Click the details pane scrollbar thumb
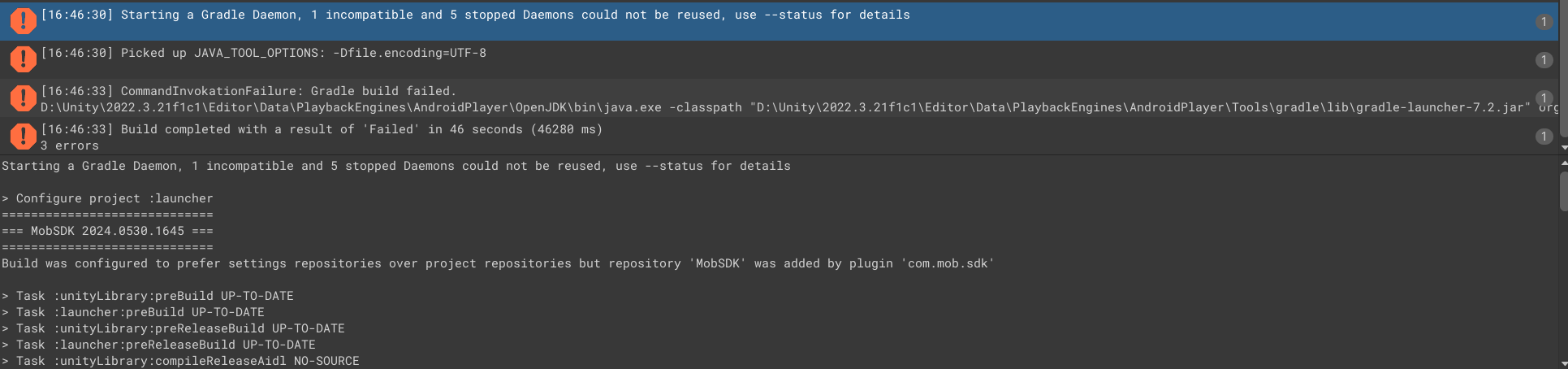This screenshot has height=369, width=1568. point(1564,191)
